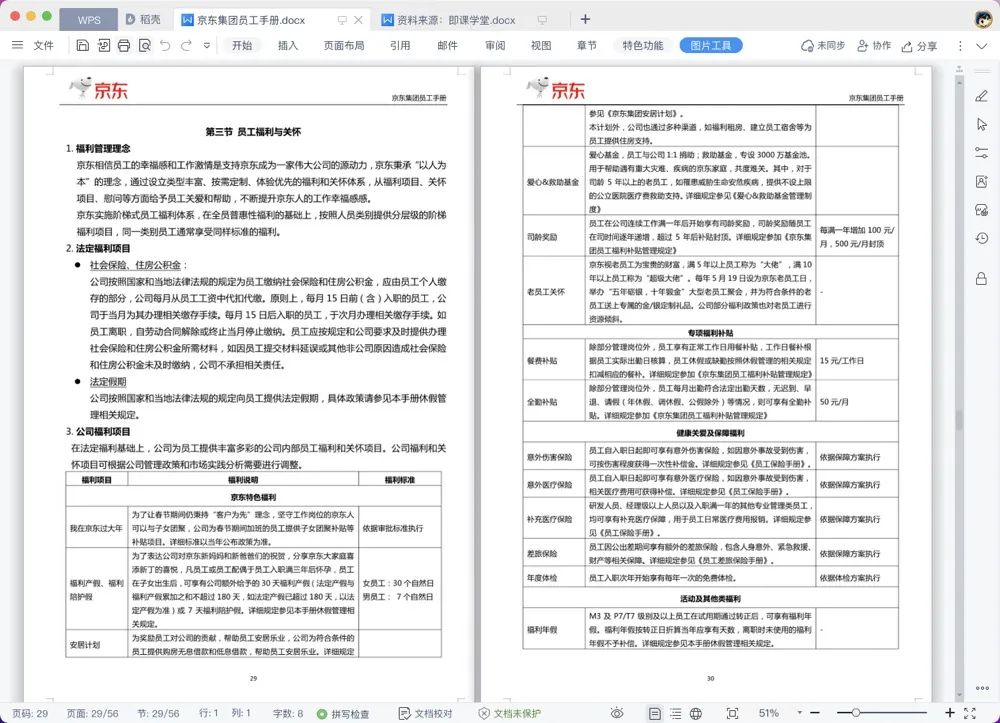Close the 京东集团员工手册.docx tab

(358, 20)
